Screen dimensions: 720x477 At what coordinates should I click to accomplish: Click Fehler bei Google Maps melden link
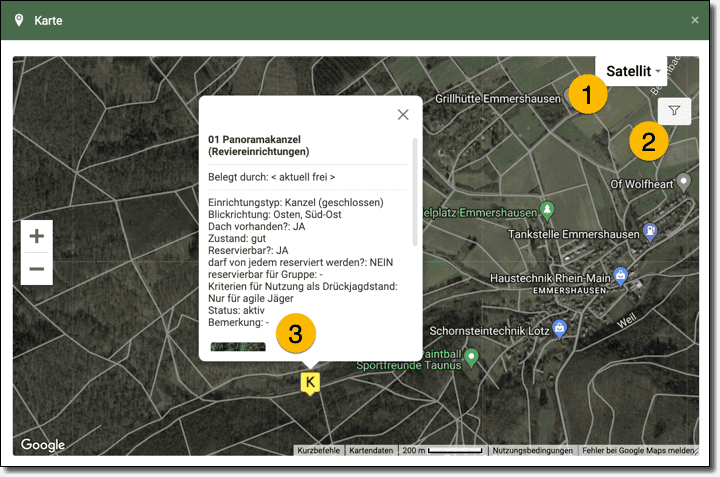(639, 451)
